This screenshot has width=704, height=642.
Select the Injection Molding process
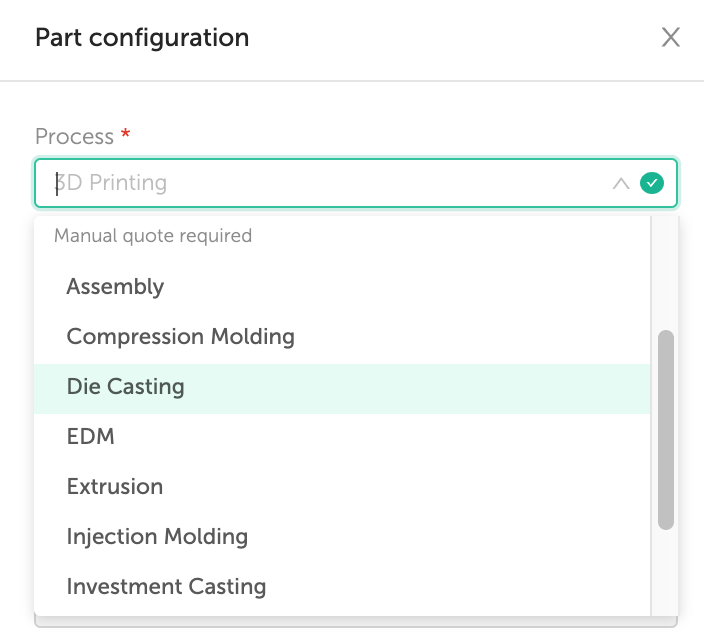(342, 536)
